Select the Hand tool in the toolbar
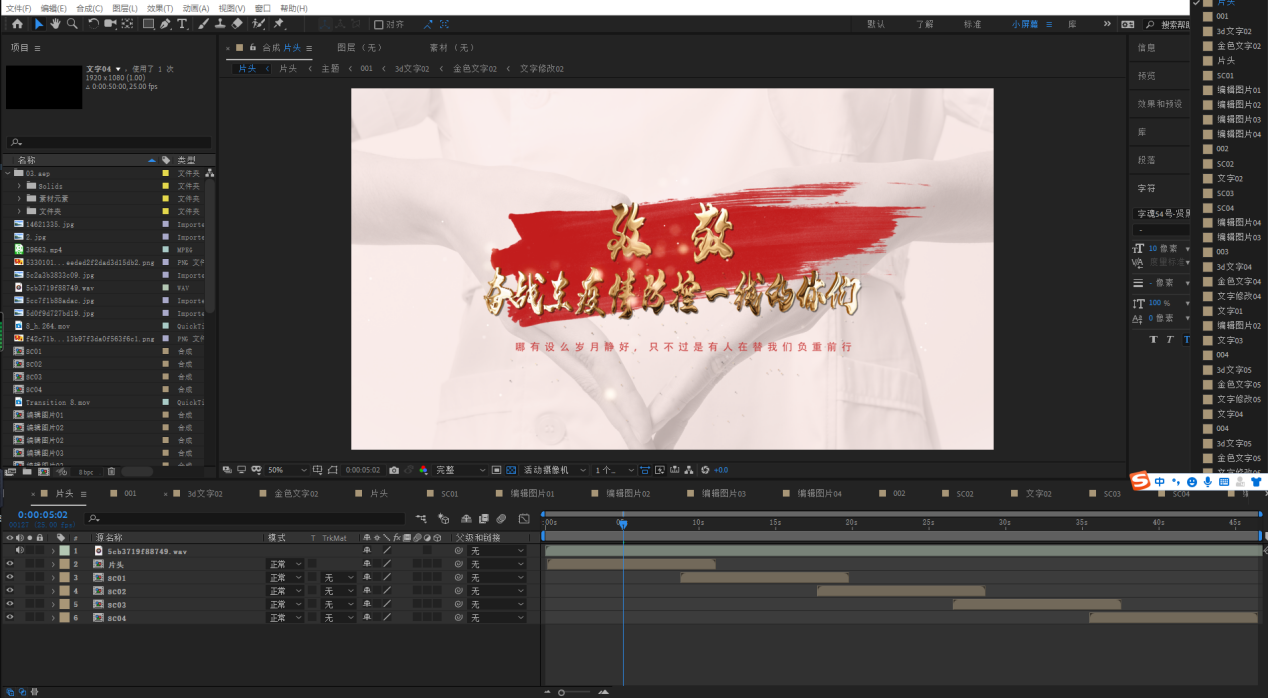1268x698 pixels. coord(55,24)
